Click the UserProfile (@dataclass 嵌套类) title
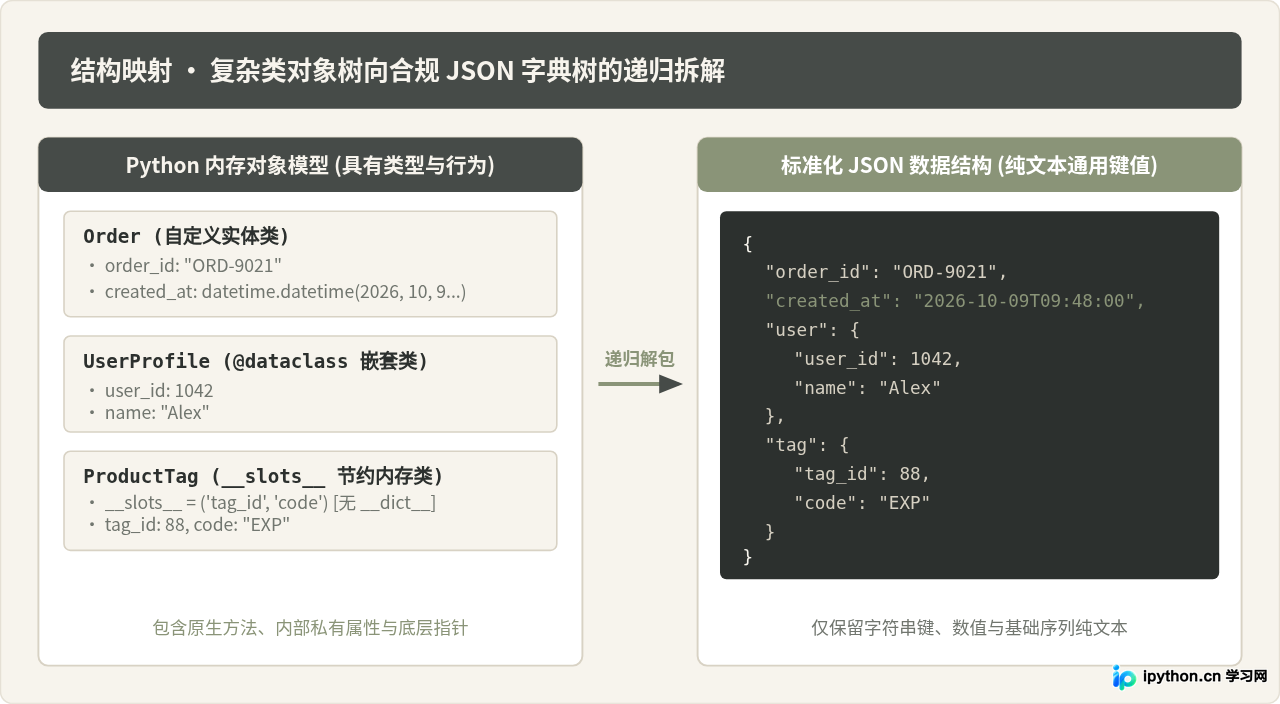Image resolution: width=1280 pixels, height=704 pixels. [x=256, y=362]
